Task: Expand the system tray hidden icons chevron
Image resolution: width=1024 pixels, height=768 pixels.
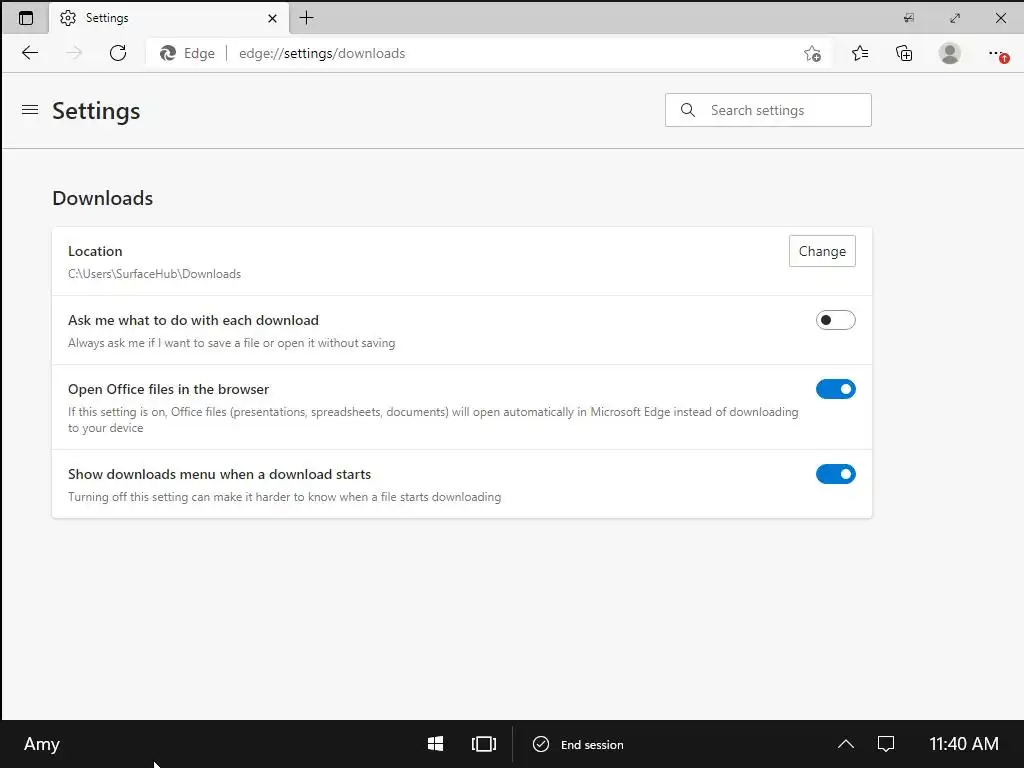Action: (846, 744)
